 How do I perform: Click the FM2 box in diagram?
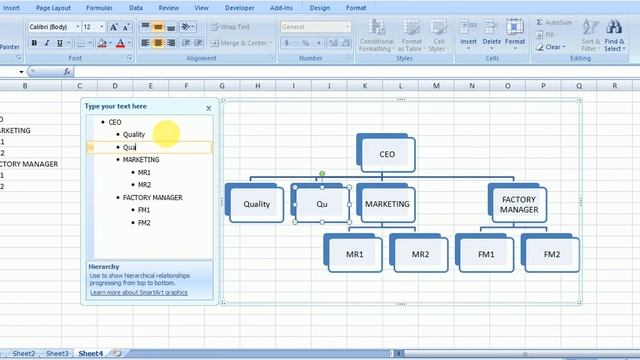(x=552, y=254)
